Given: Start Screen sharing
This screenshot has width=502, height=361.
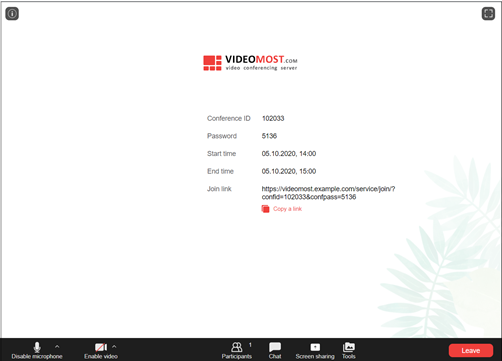Looking at the screenshot, I should 315,351.
